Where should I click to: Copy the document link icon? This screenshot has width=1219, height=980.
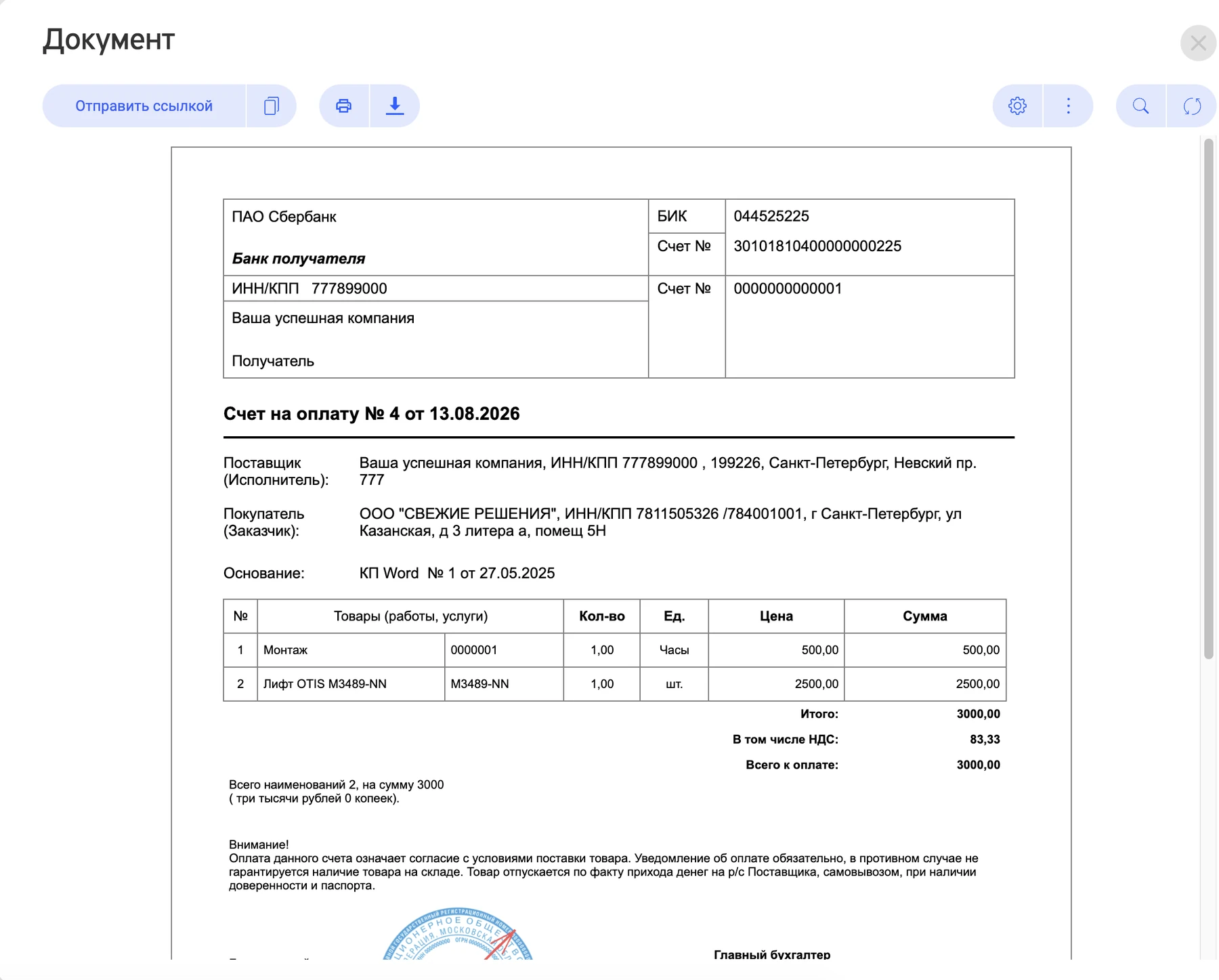(x=272, y=106)
